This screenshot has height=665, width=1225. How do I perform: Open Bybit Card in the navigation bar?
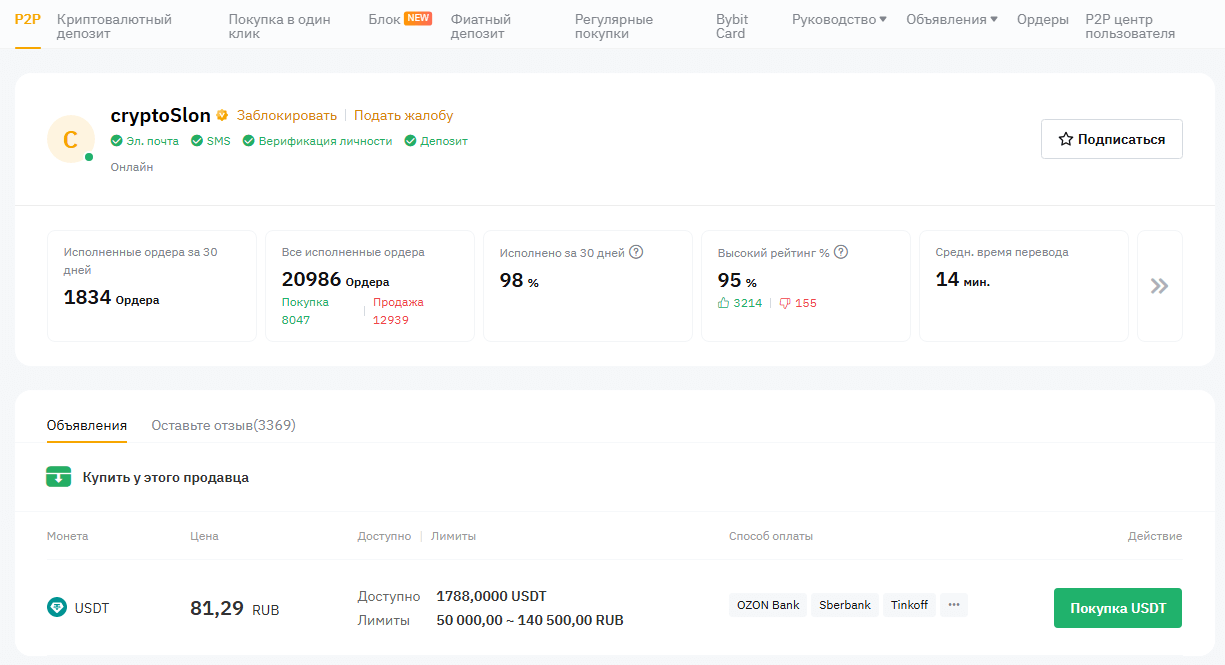click(732, 26)
